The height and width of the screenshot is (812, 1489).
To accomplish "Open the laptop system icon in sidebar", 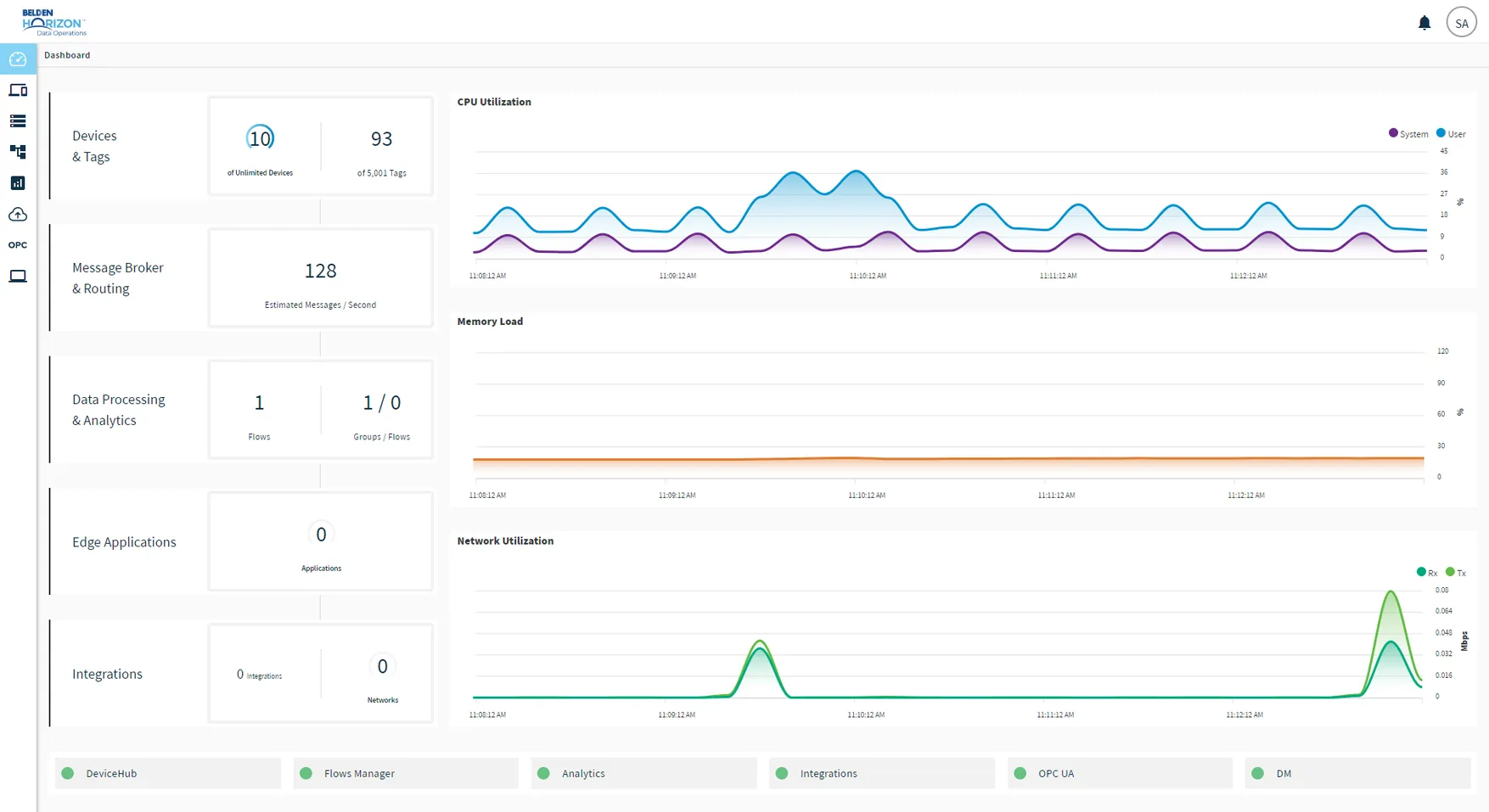I will click(x=18, y=276).
